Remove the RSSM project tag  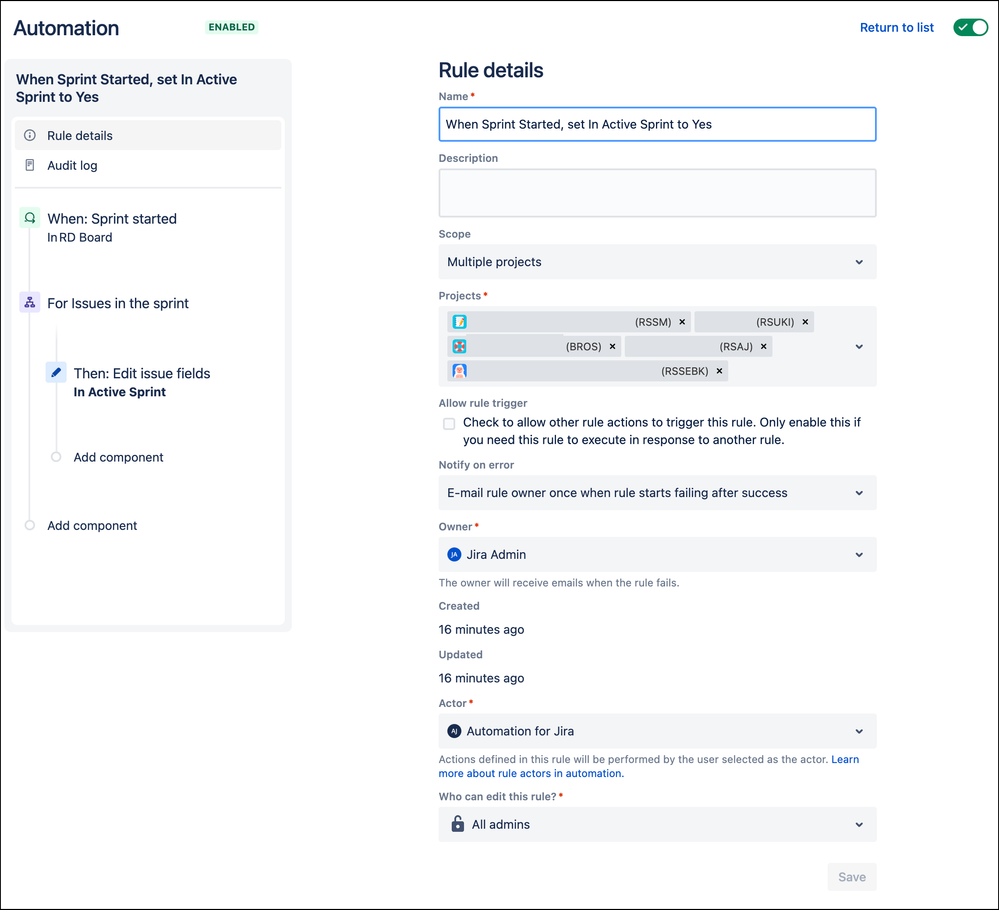(682, 322)
